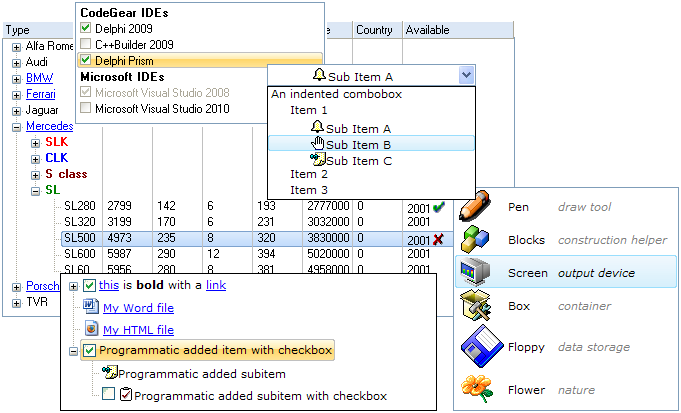
Task: Collapse the SL node
Action: (35, 191)
